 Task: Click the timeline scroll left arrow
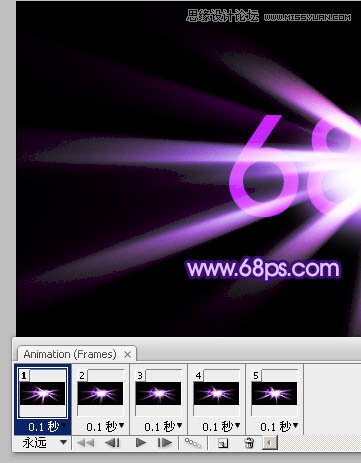[x=270, y=443]
